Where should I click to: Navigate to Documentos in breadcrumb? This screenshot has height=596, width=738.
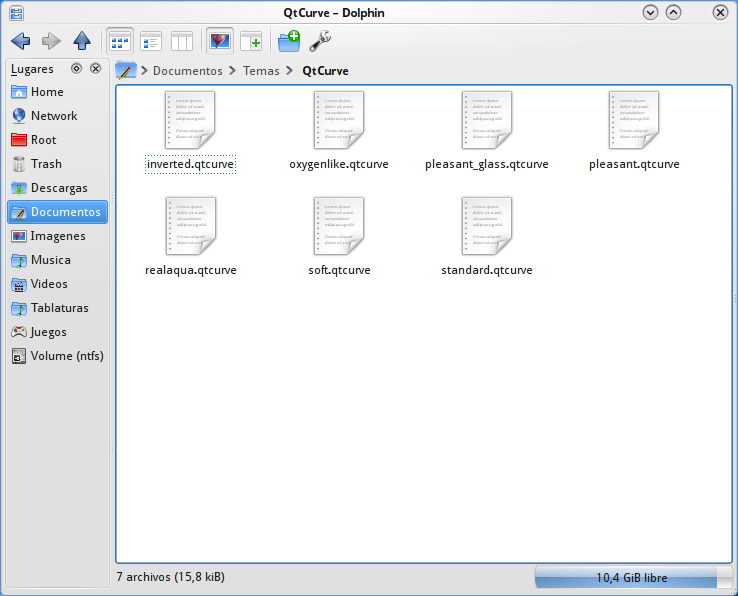click(x=187, y=71)
